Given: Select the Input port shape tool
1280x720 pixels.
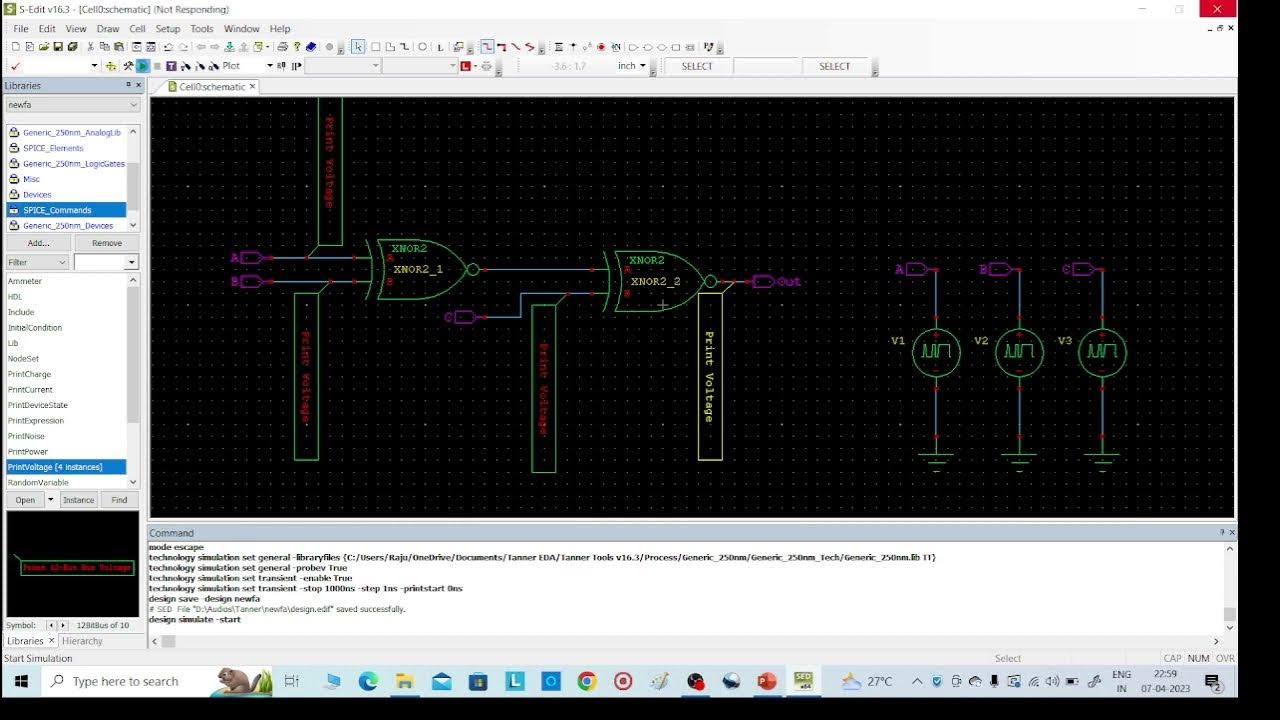Looking at the screenshot, I should [x=633, y=47].
